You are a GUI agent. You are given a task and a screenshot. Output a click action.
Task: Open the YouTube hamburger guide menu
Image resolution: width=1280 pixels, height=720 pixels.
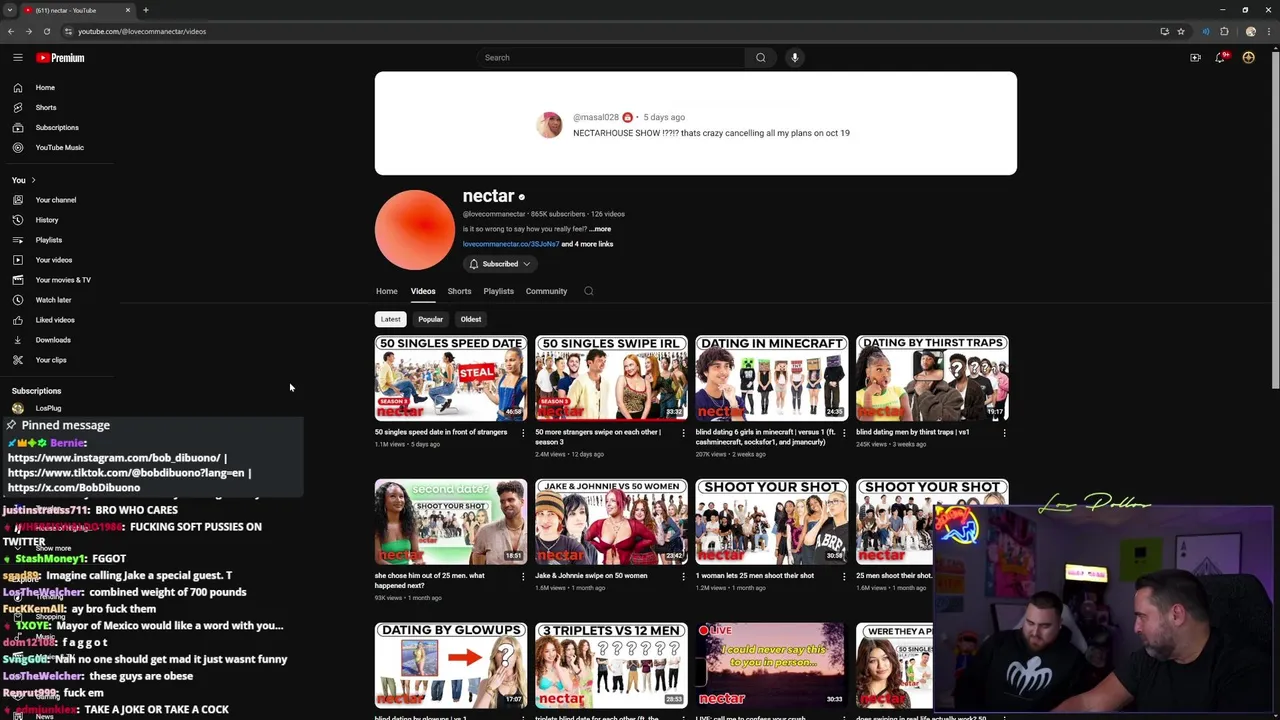click(18, 58)
